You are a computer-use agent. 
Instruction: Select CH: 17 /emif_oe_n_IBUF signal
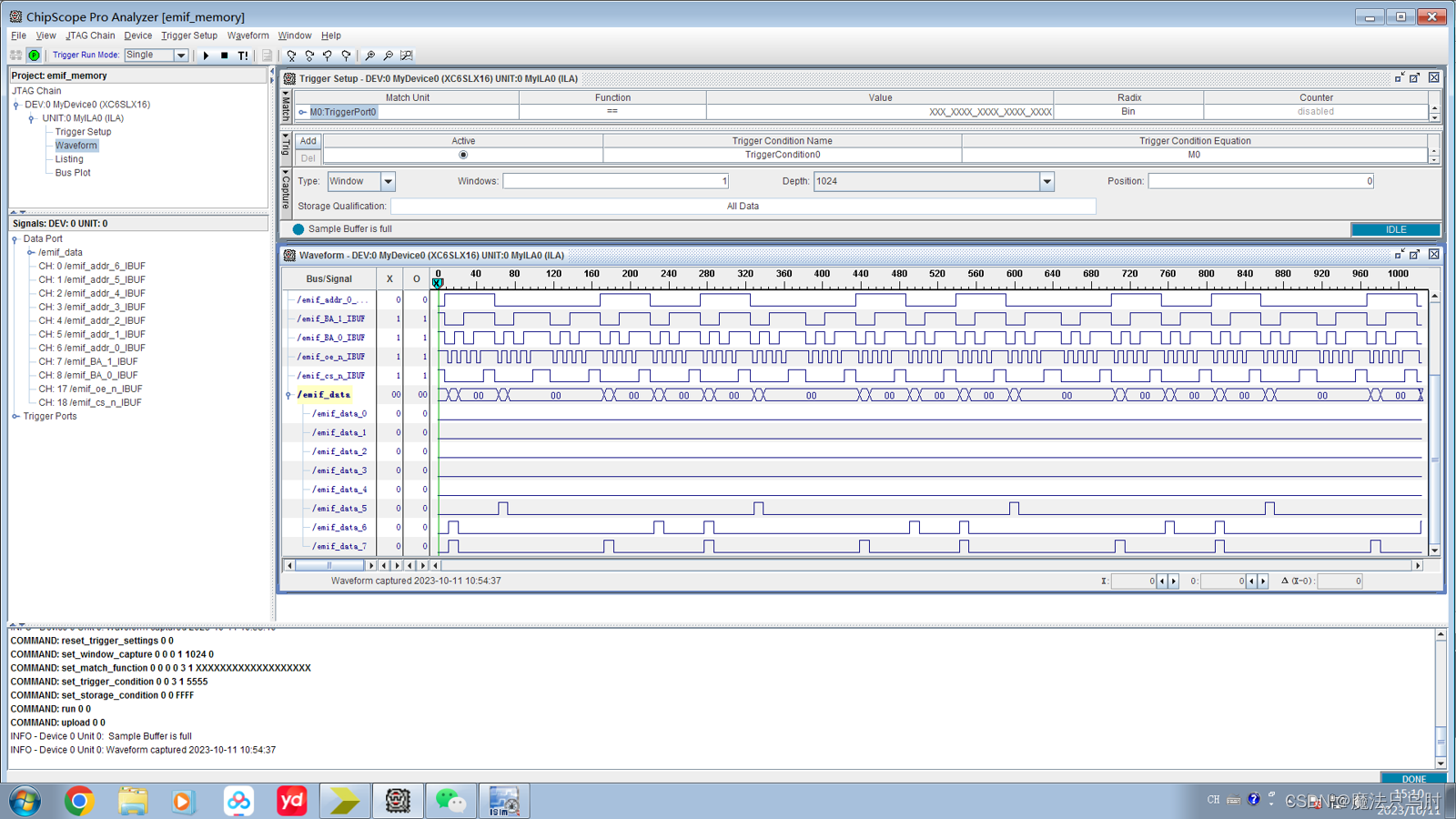coord(90,389)
